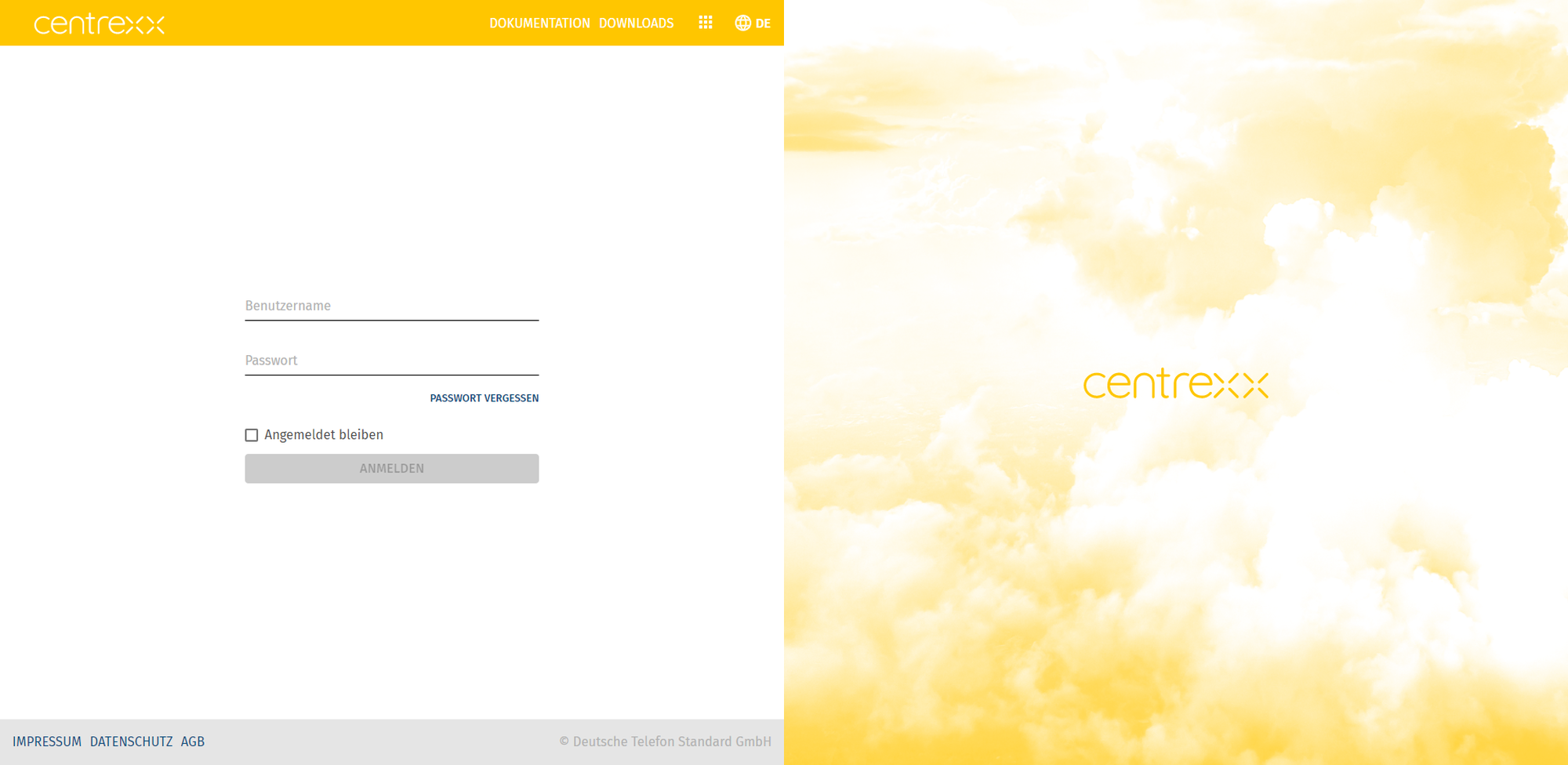The image size is (1568, 765).
Task: Go to the DOWNLOADS menu item
Action: pos(636,24)
